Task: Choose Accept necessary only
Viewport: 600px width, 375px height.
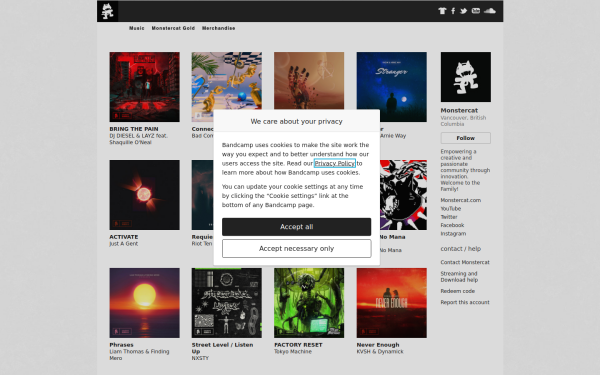Action: pyautogui.click(x=297, y=249)
